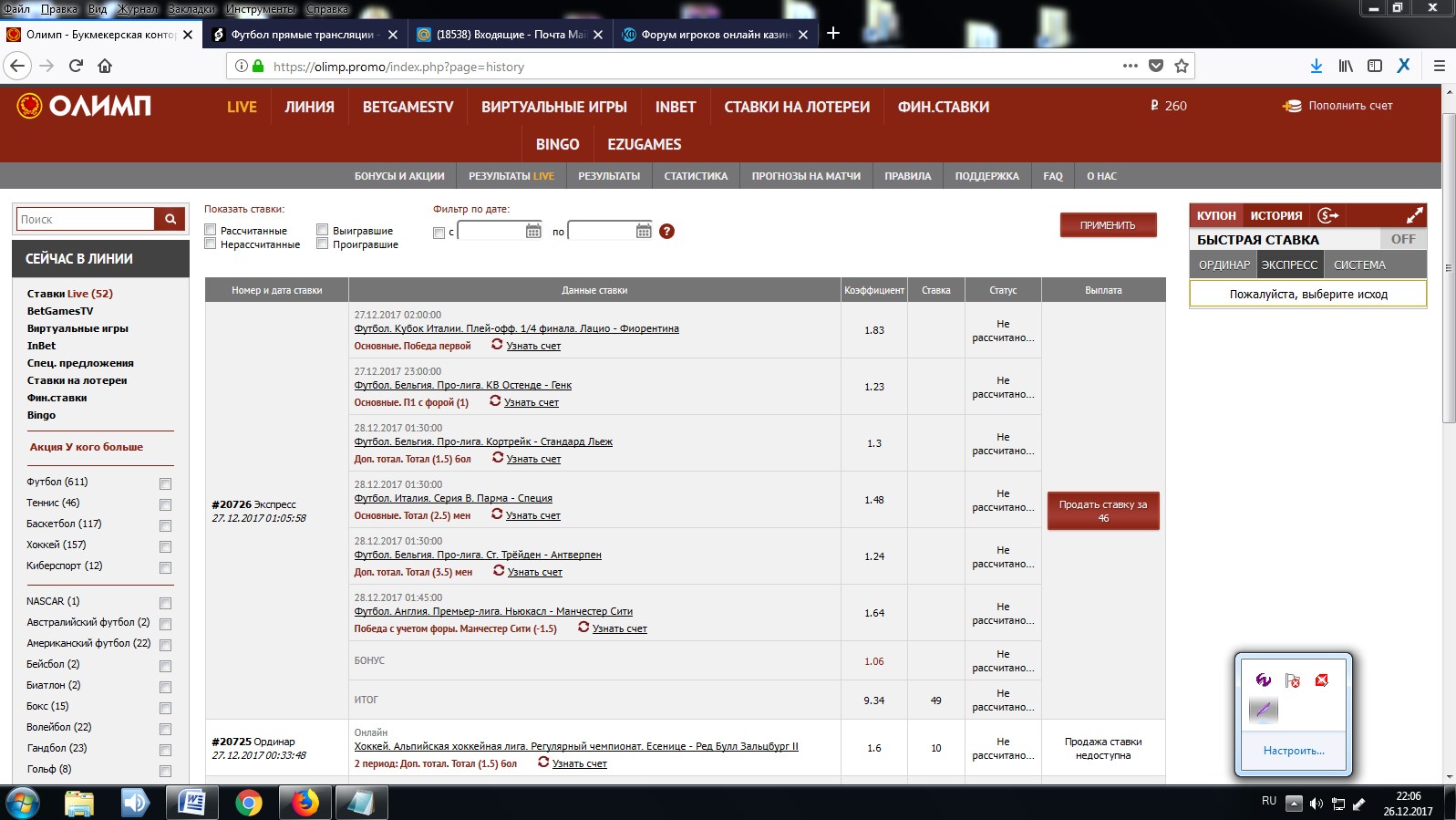Viewport: 1456px width, 820px height.
Task: Tick the Баскетбол (117) checkbox
Action: [165, 525]
